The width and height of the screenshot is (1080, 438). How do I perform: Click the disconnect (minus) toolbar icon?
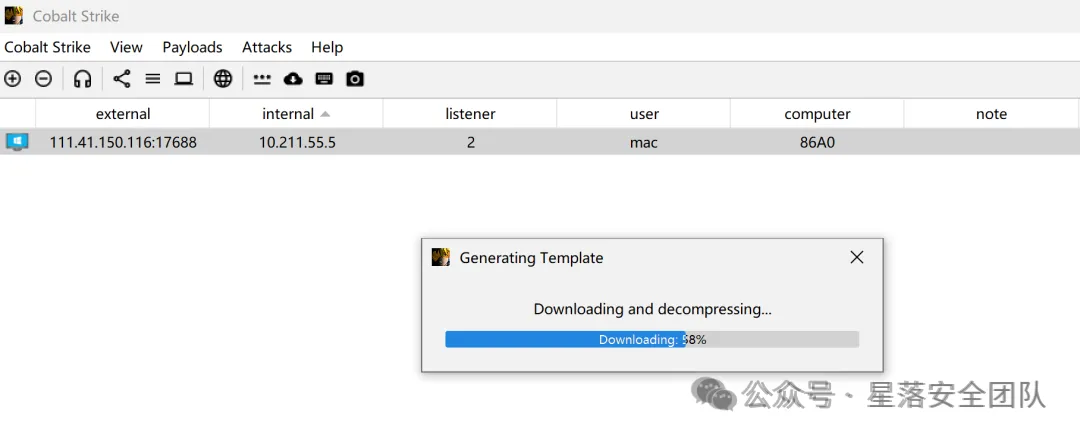(43, 79)
